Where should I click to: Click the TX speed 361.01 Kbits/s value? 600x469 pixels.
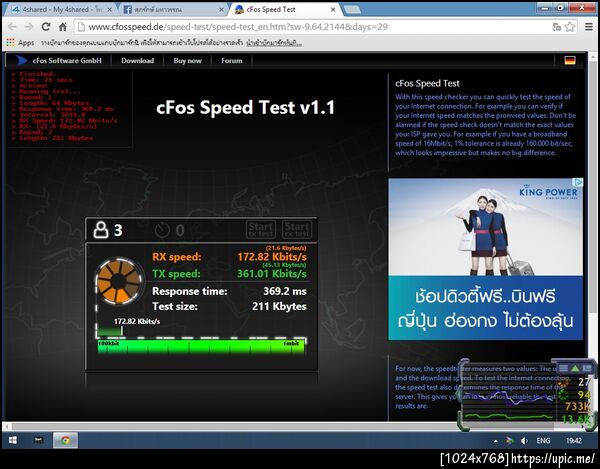[272, 274]
